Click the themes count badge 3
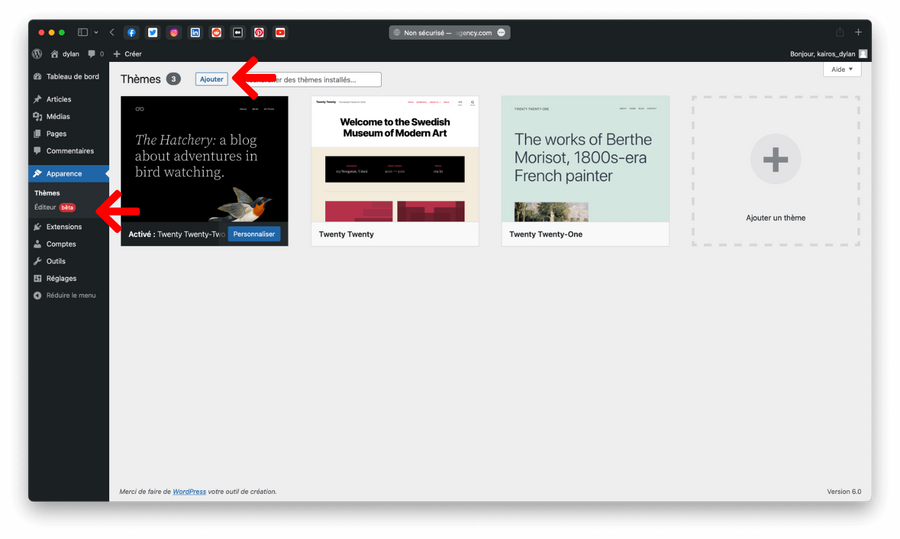This screenshot has height=539, width=900. 173,79
